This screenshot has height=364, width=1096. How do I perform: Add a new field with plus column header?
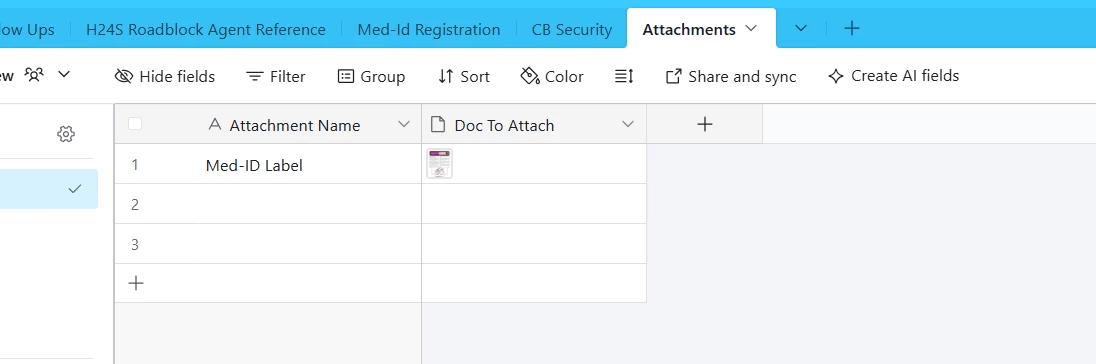705,124
